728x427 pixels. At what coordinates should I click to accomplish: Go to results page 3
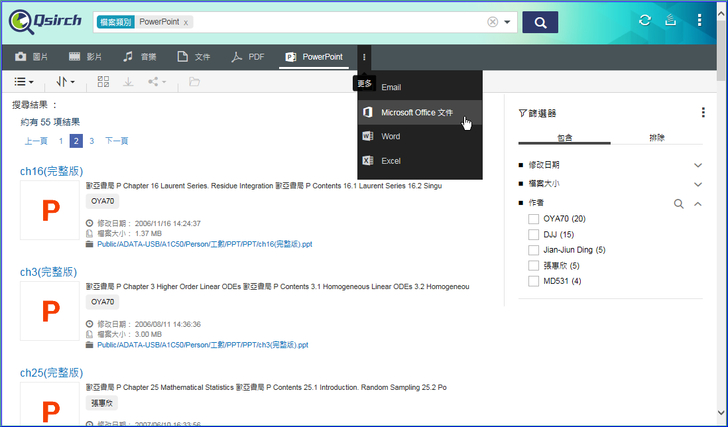point(92,141)
